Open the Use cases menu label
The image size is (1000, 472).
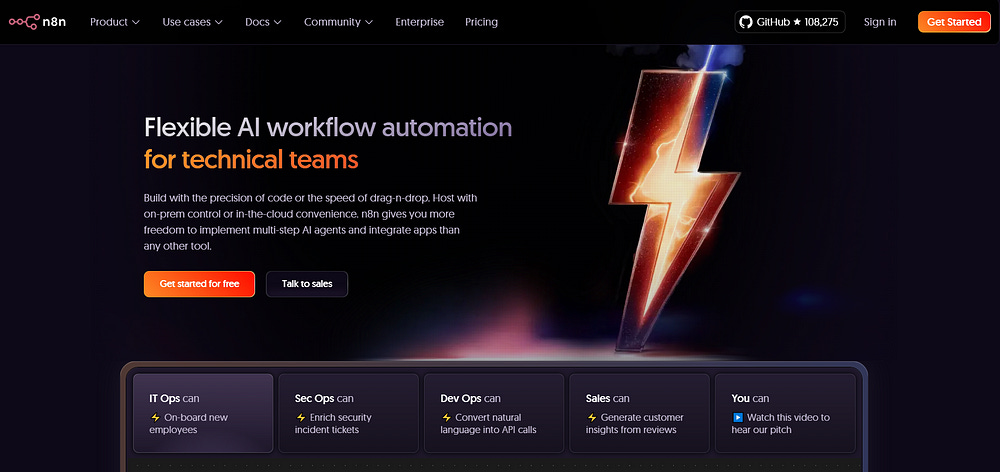click(x=186, y=22)
